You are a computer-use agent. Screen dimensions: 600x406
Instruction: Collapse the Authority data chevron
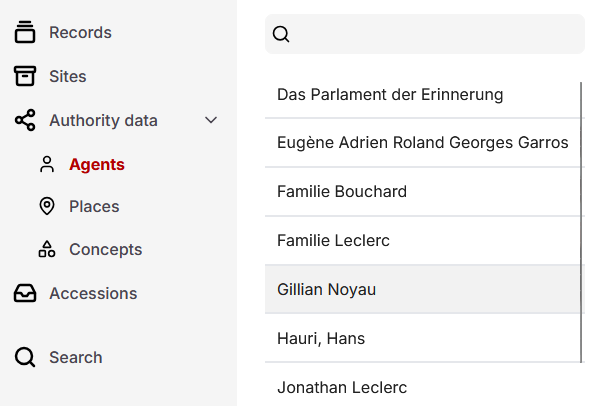(211, 120)
